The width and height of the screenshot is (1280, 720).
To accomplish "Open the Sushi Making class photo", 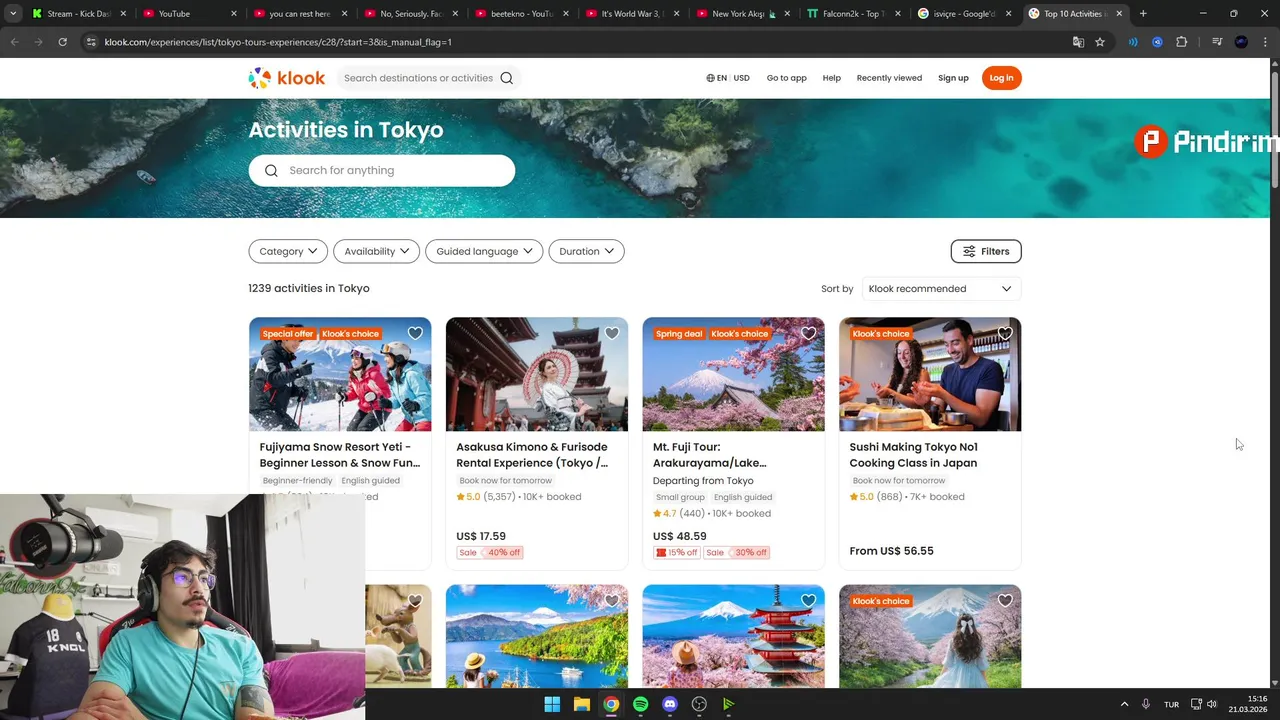I will 930,374.
